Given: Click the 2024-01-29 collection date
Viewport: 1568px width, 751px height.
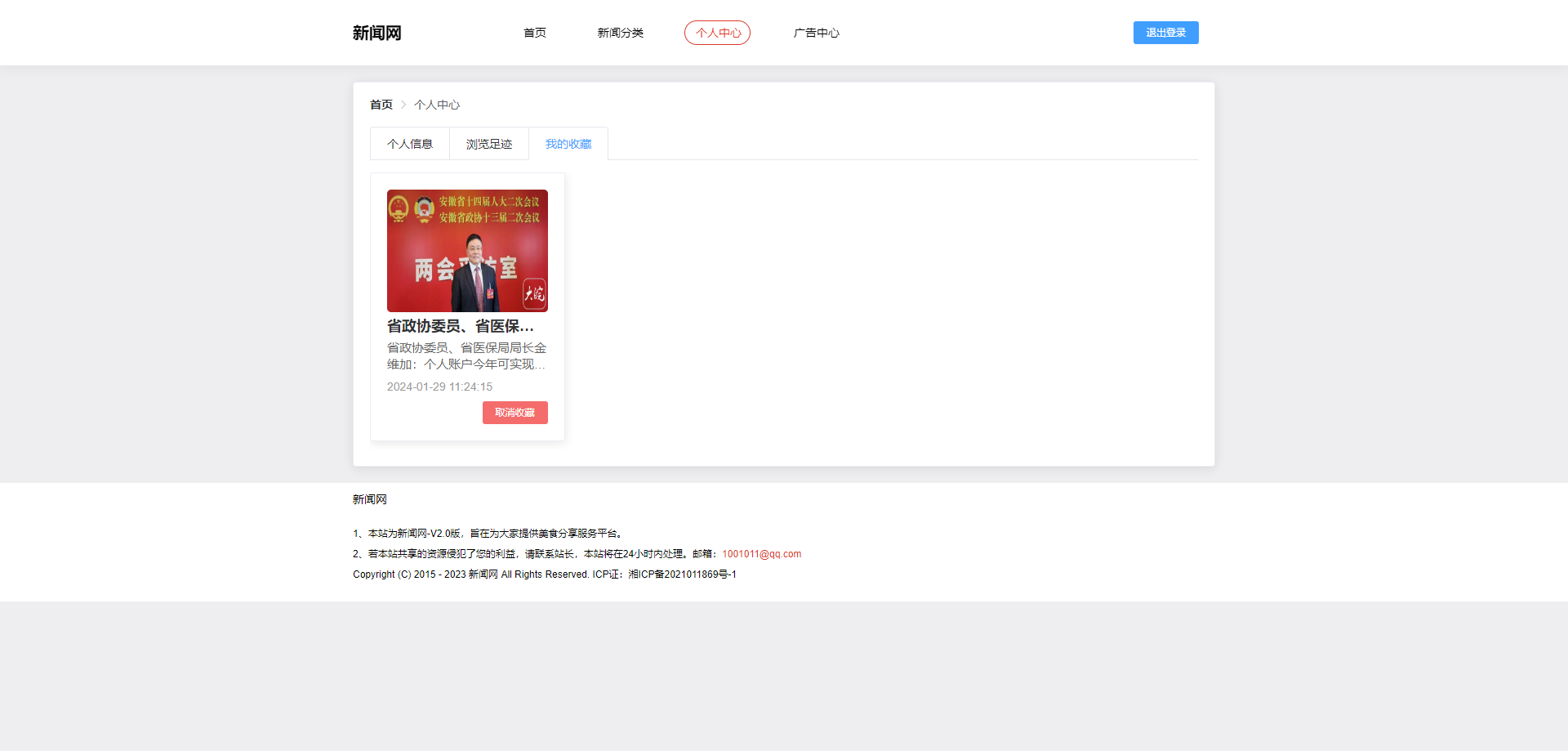Looking at the screenshot, I should click(x=439, y=387).
